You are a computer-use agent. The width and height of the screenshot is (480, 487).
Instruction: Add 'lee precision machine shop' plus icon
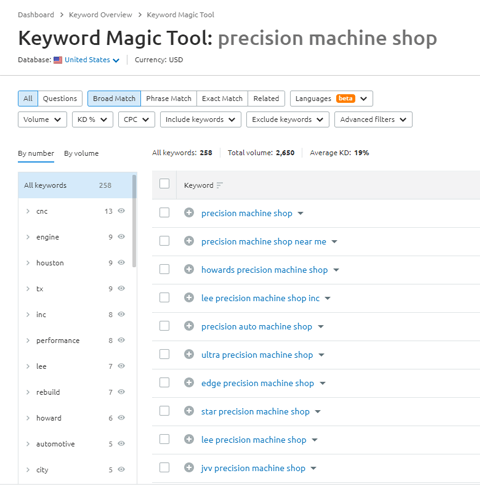[x=189, y=439]
